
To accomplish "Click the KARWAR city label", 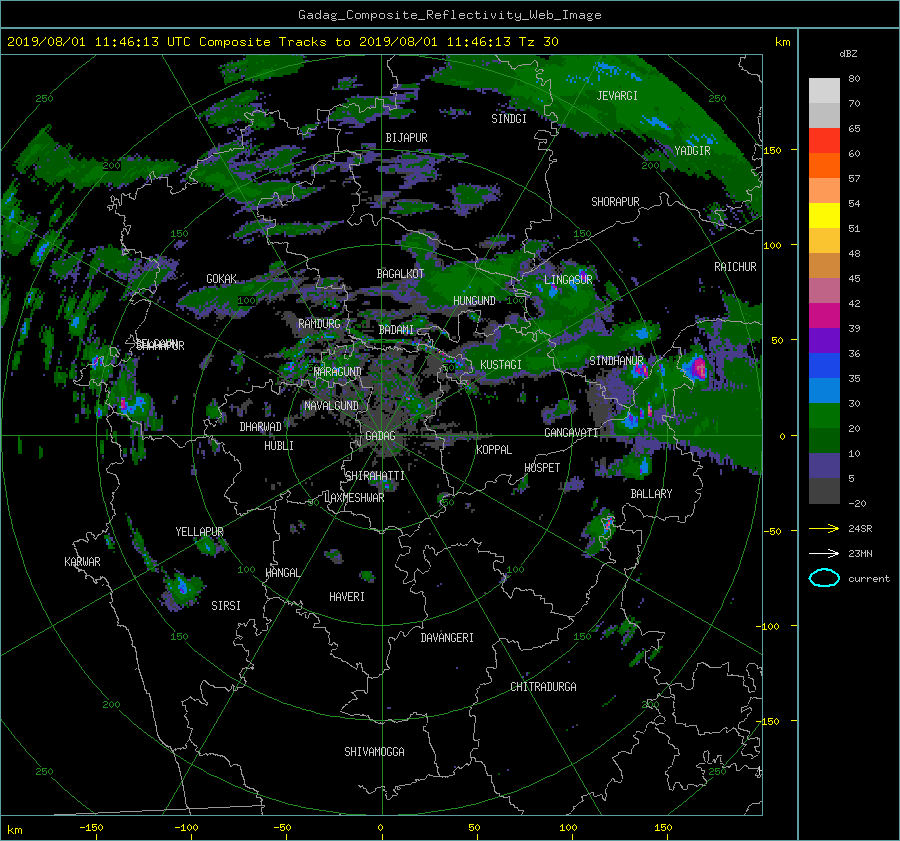I will pos(82,562).
